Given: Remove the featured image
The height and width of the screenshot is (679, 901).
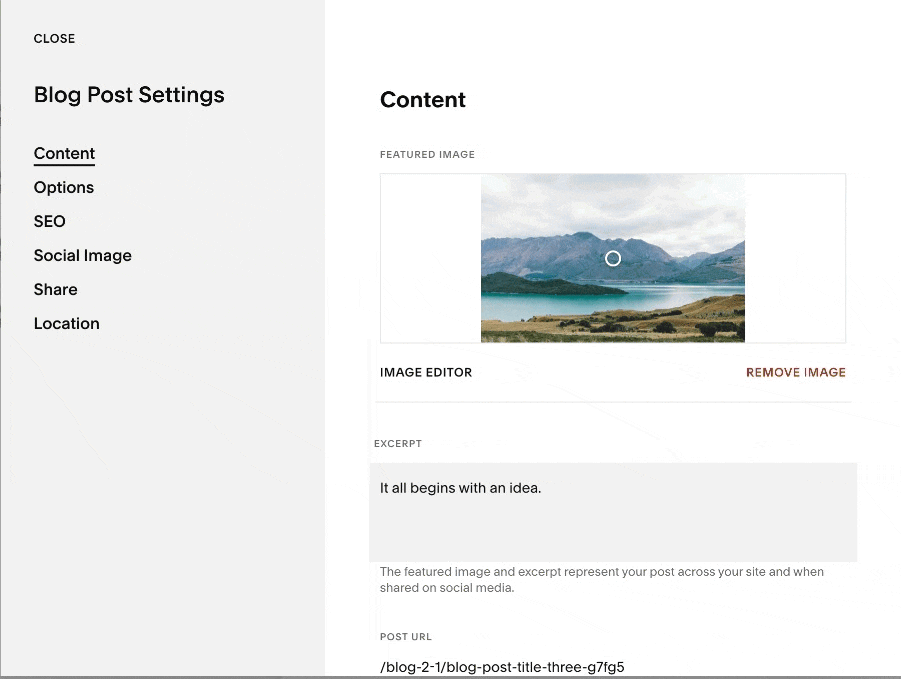Looking at the screenshot, I should tap(795, 372).
